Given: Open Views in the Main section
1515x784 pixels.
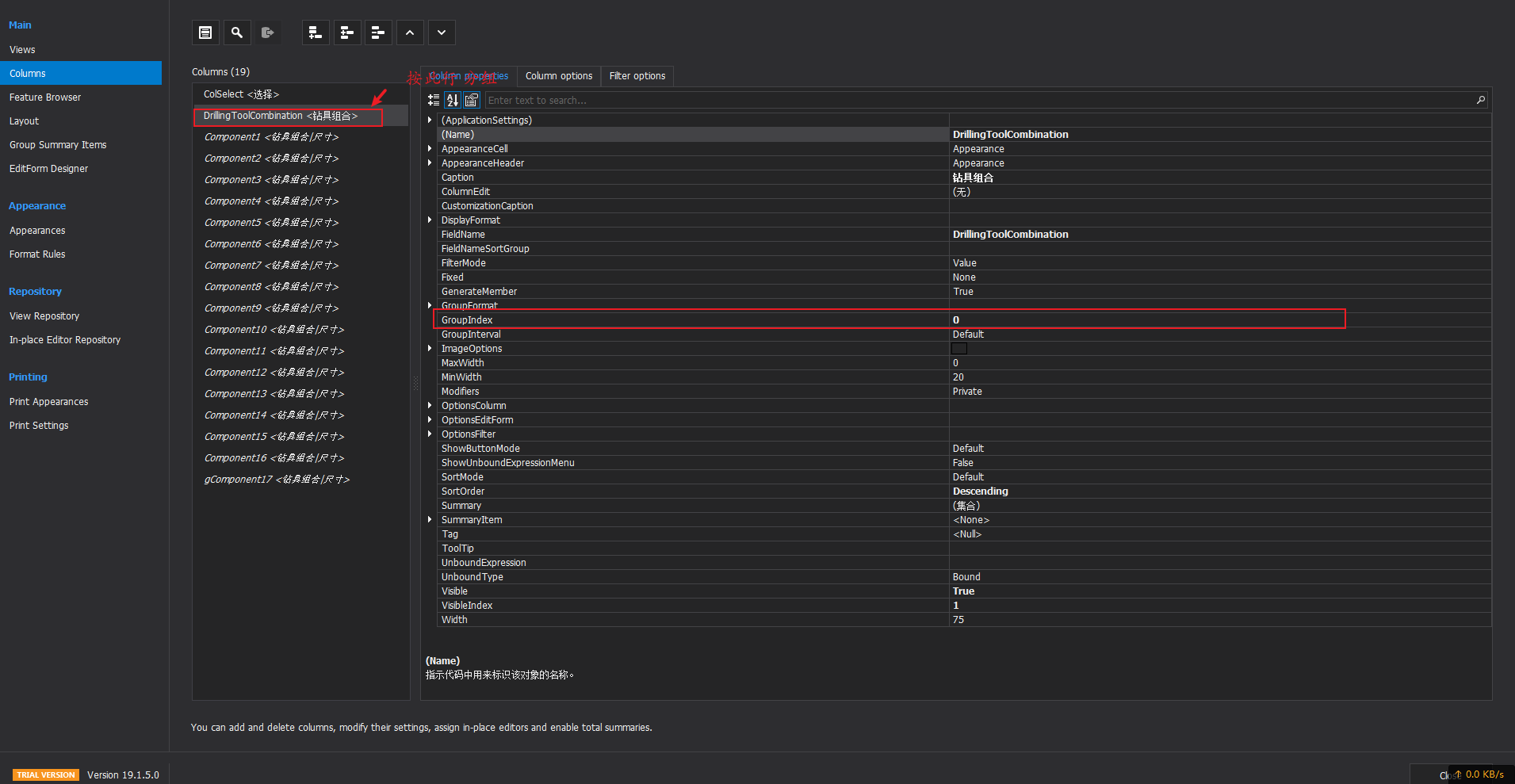Looking at the screenshot, I should [x=22, y=49].
